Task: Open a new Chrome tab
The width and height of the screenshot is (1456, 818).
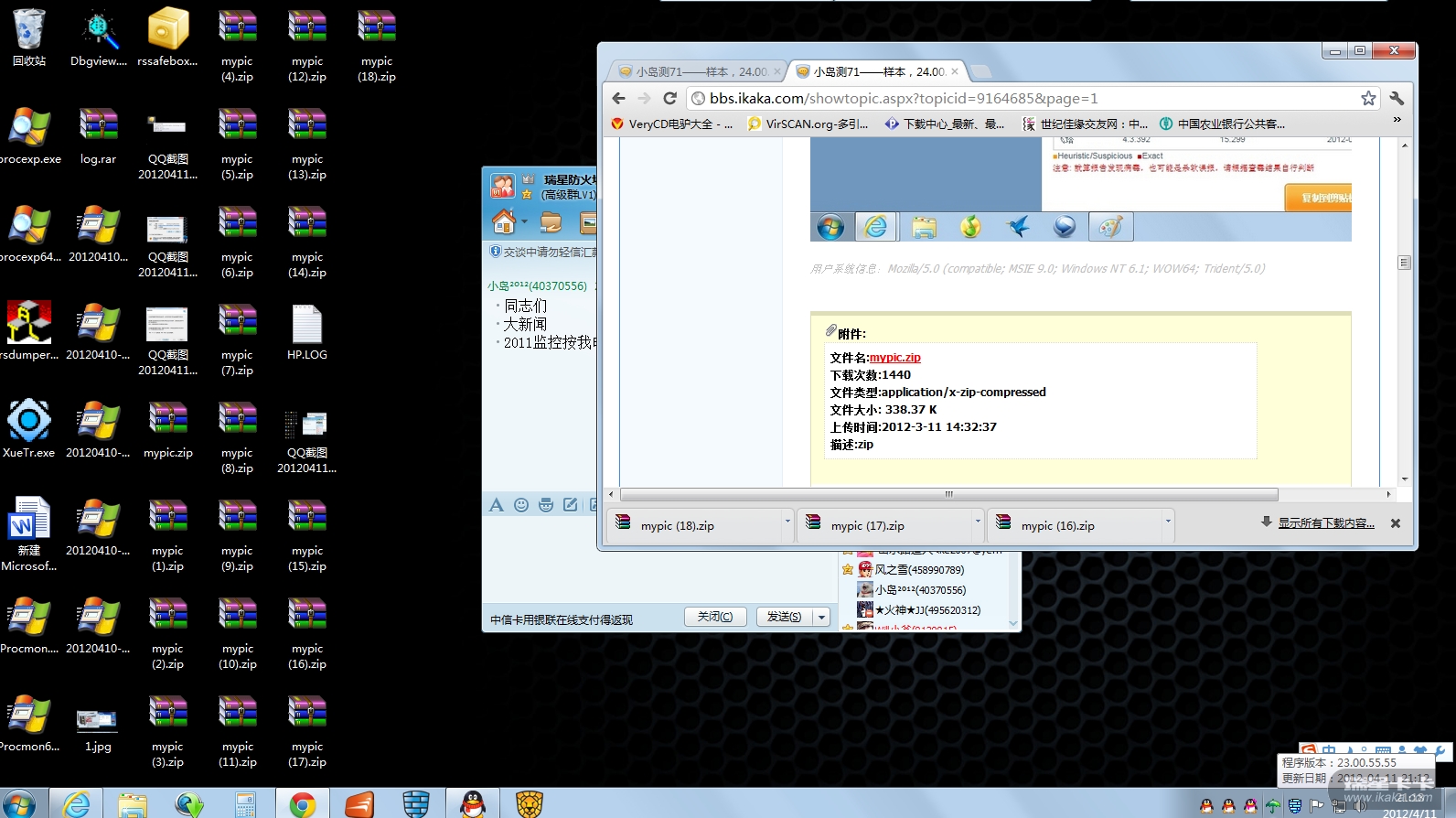Action: click(980, 71)
